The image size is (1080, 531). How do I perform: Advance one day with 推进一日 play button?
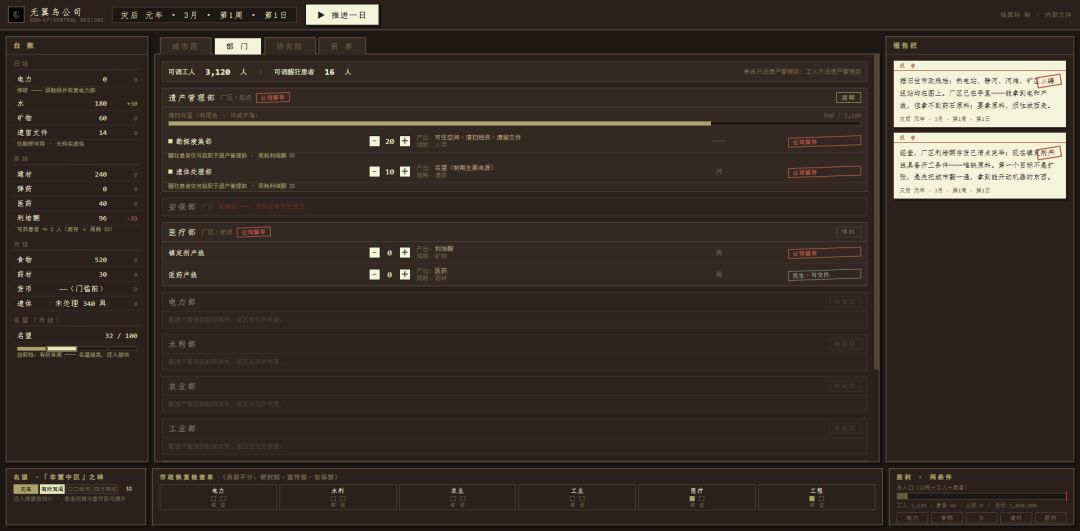click(x=342, y=14)
